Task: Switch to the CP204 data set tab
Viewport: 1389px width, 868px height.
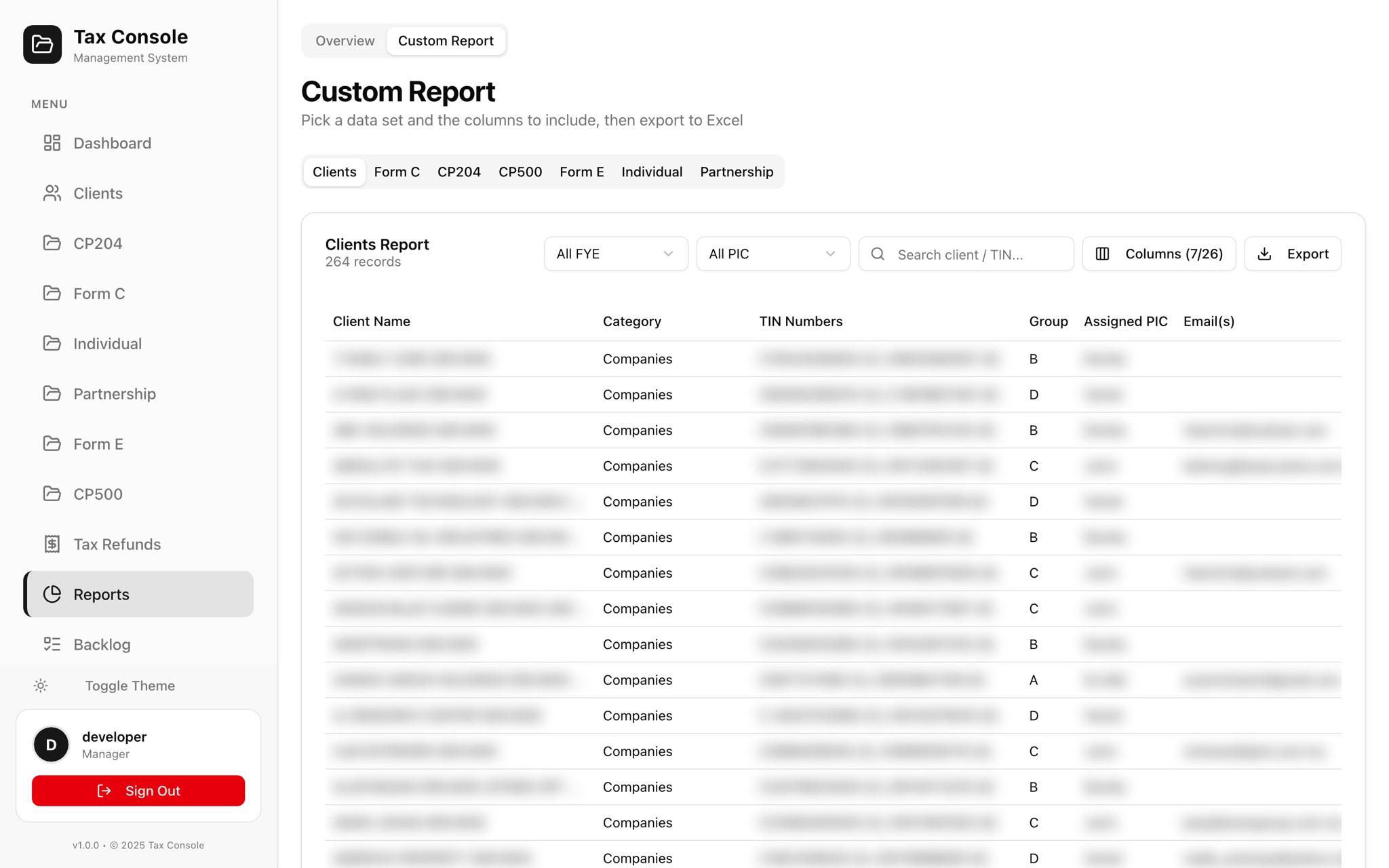Action: tap(459, 172)
